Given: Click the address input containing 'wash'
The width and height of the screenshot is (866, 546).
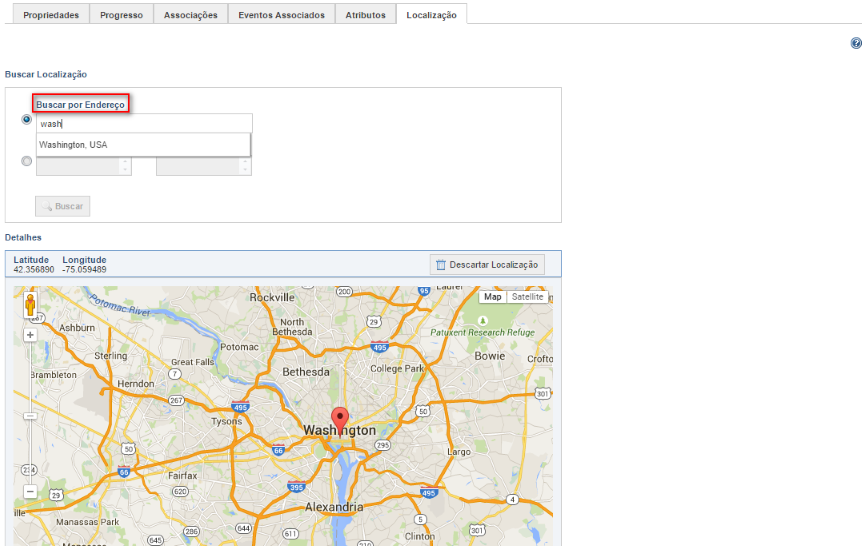Looking at the screenshot, I should [144, 124].
